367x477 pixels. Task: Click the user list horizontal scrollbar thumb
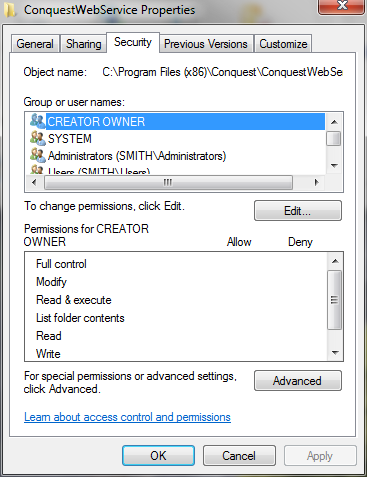168,182
